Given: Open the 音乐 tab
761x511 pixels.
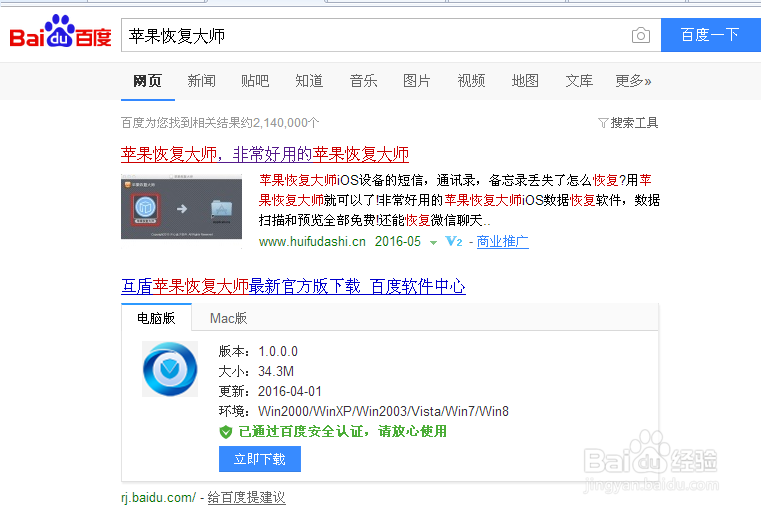Looking at the screenshot, I should (364, 81).
